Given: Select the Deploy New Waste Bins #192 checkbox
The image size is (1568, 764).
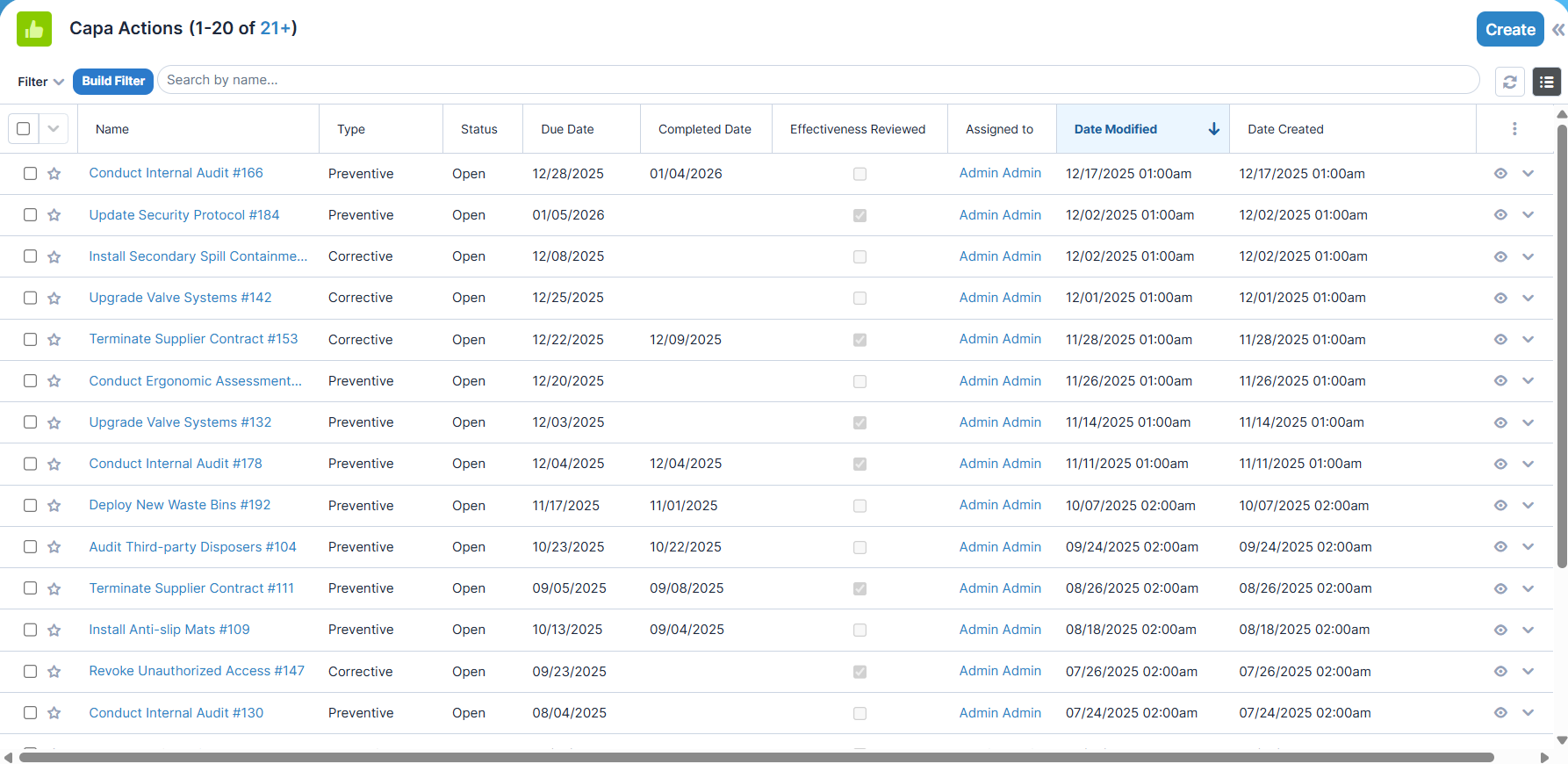Looking at the screenshot, I should (30, 506).
